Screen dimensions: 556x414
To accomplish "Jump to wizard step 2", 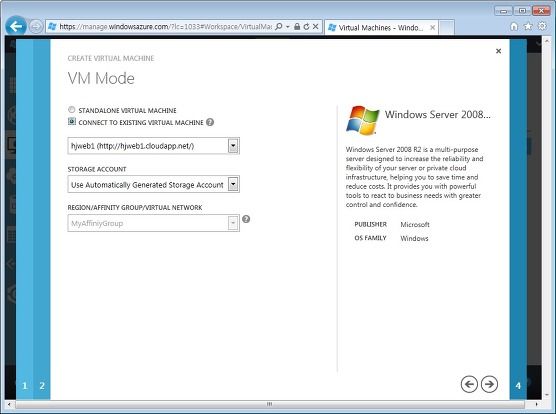I will pos(42,386).
